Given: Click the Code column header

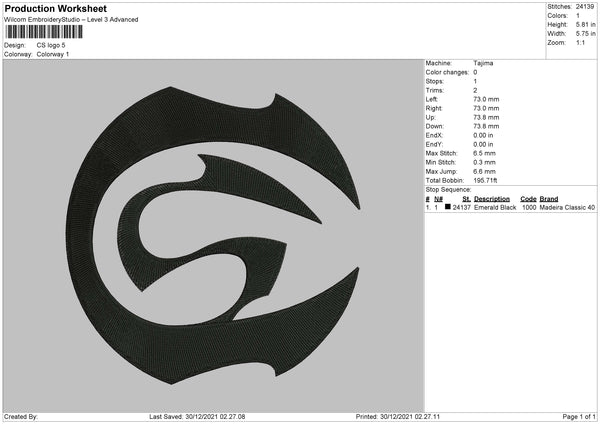Looking at the screenshot, I should 528,199.
